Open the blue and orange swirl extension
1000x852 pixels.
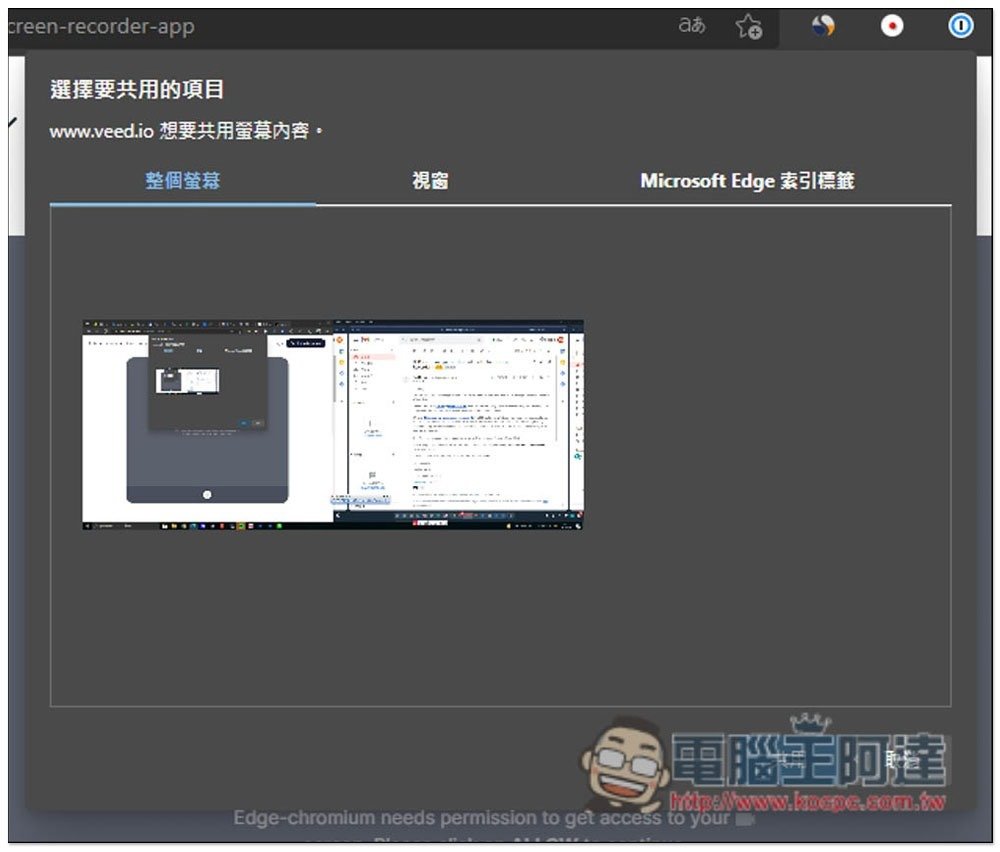pos(823,27)
